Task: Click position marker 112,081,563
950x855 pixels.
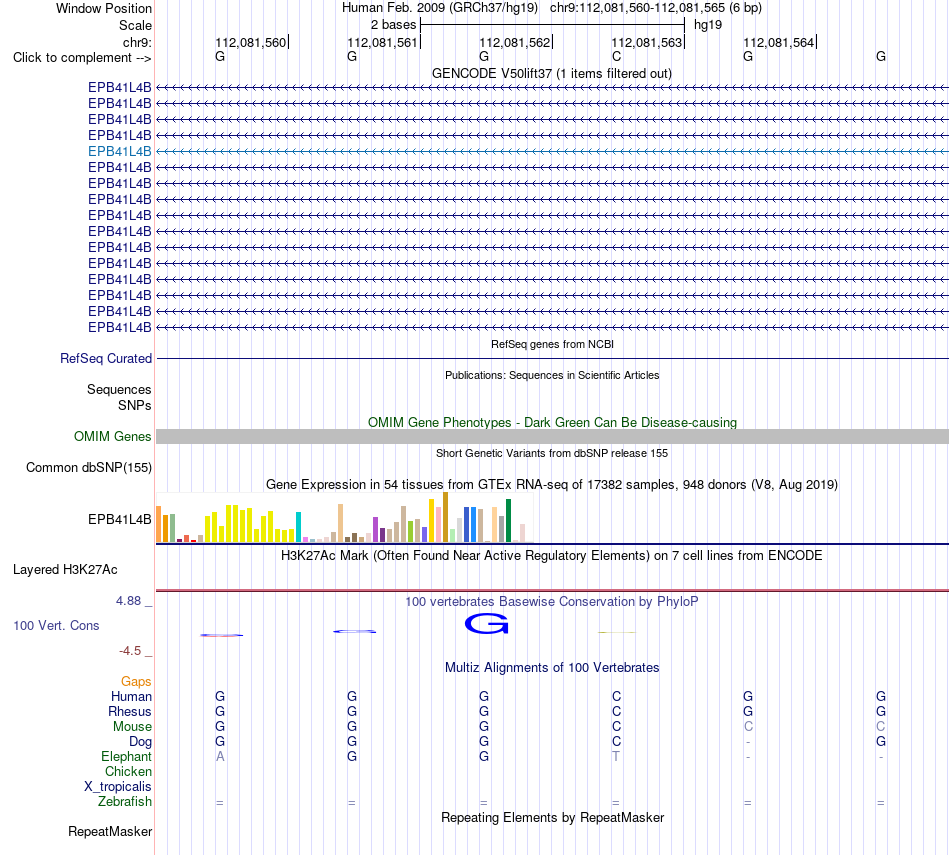Action: click(646, 42)
